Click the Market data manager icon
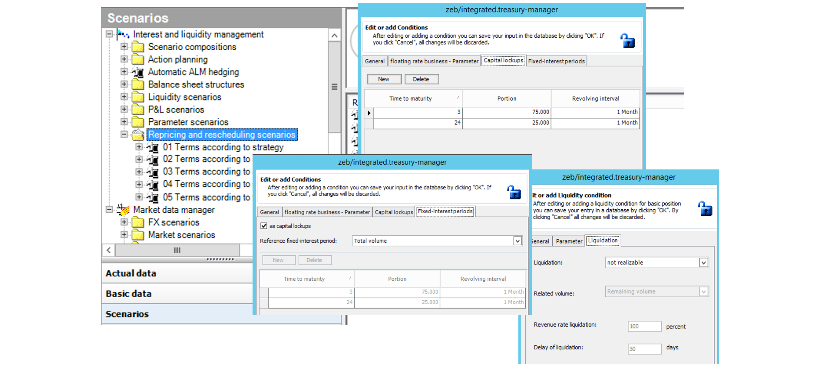825x365 pixels. [123, 210]
